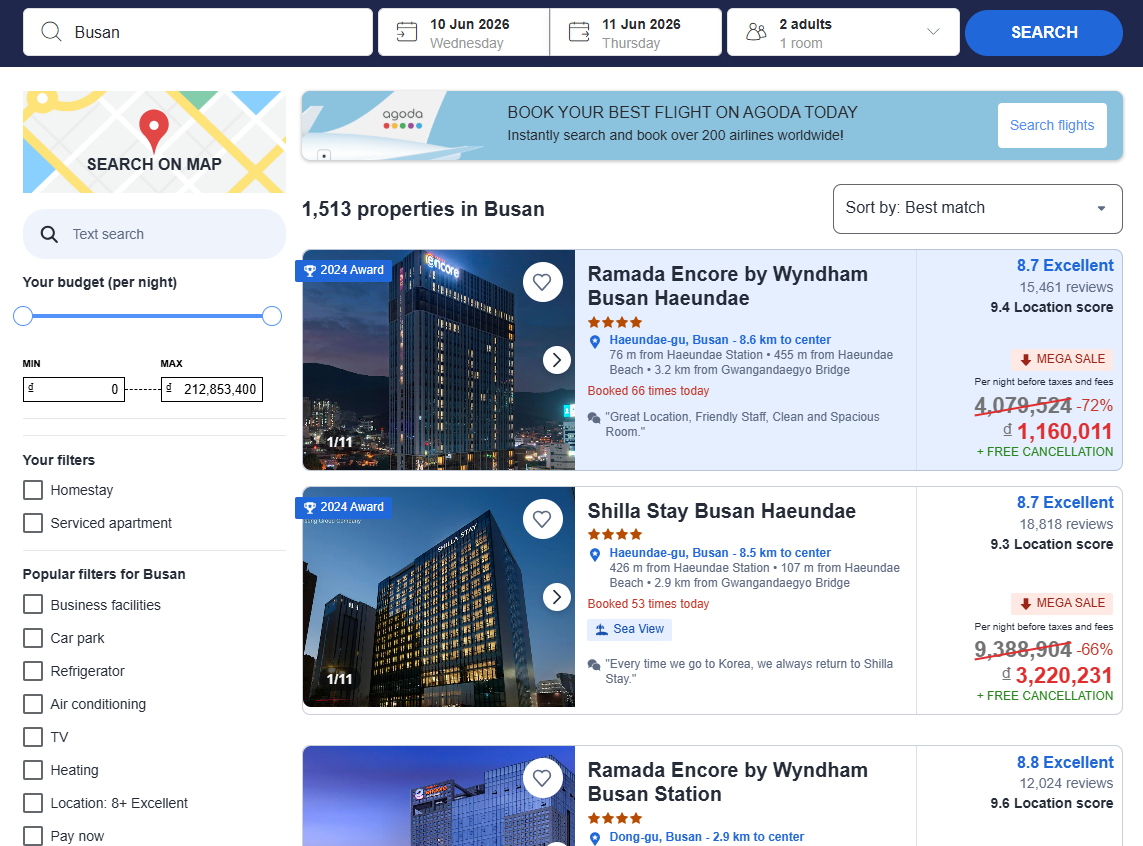Click the heart icon on Ramada Encore Haeundae
Image resolution: width=1143 pixels, height=846 pixels.
(542, 282)
